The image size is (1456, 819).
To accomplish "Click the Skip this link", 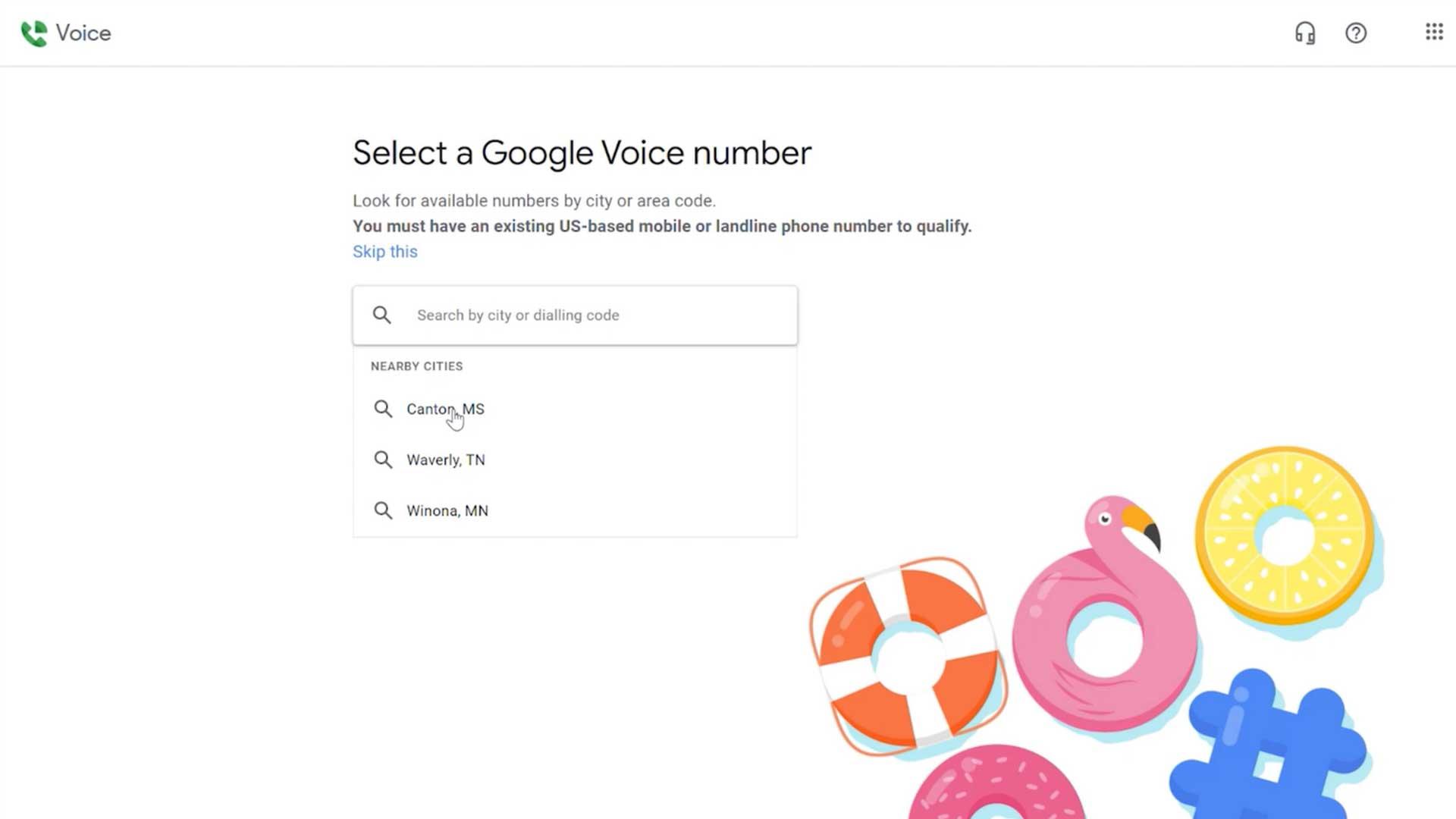I will [x=384, y=252].
